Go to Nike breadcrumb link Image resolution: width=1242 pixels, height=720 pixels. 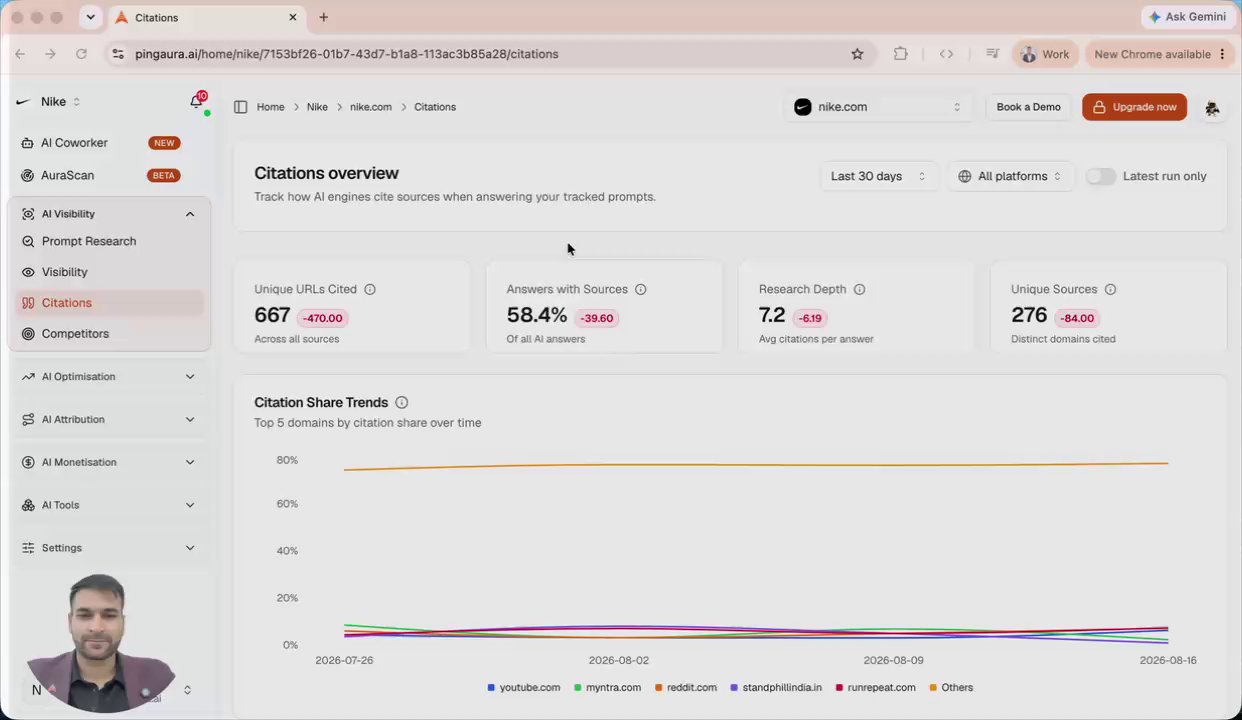click(x=317, y=107)
